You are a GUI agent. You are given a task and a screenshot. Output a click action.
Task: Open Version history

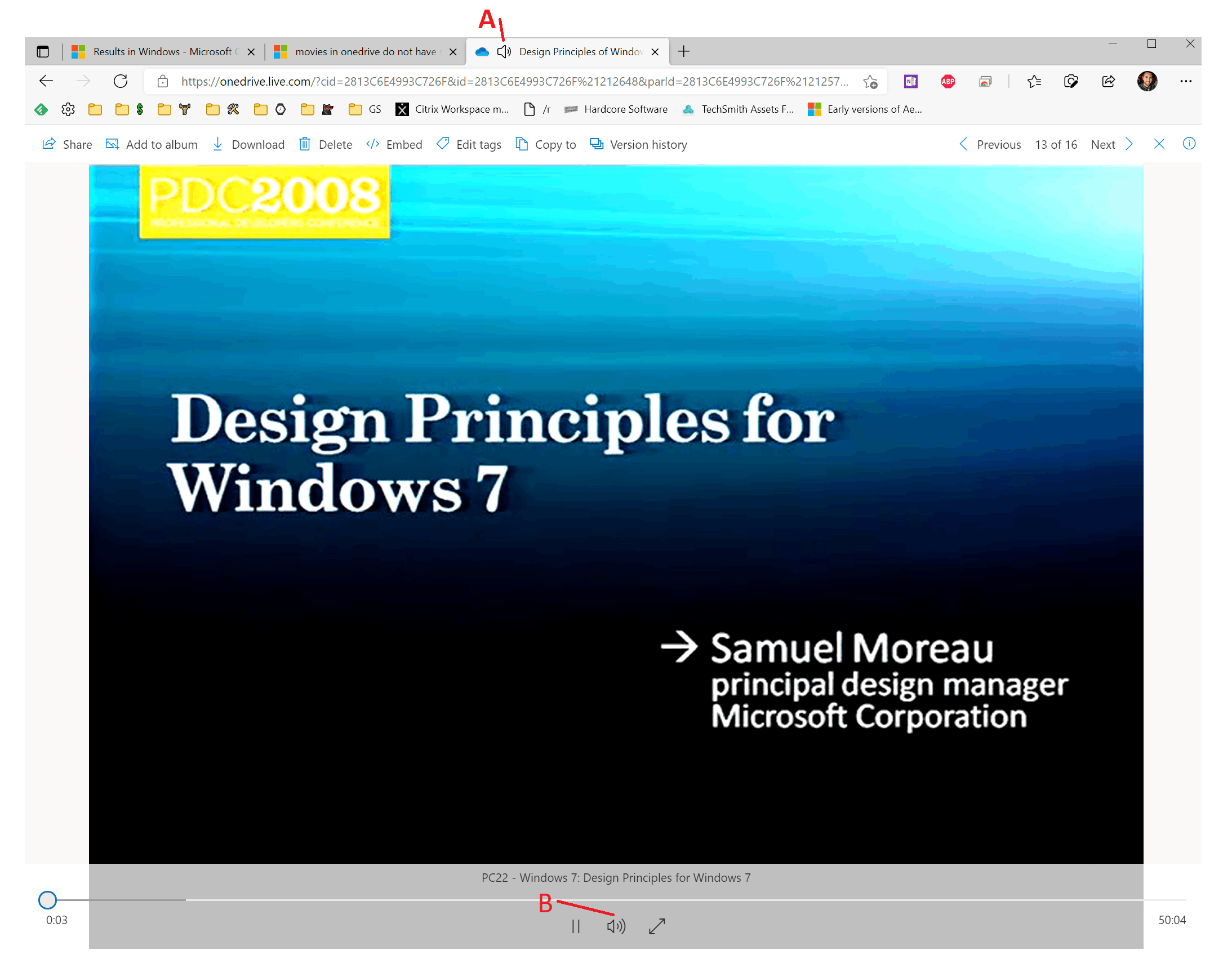[638, 145]
